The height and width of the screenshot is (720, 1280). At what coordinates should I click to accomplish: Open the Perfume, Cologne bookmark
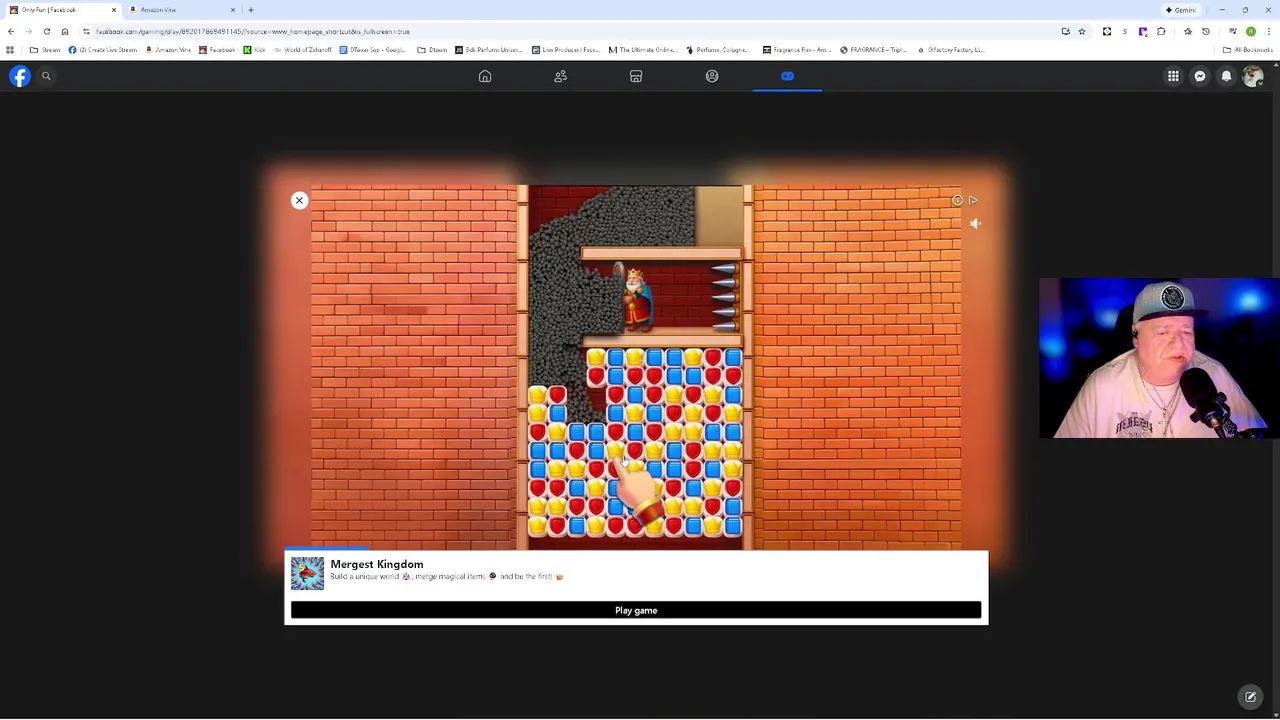[x=717, y=50]
